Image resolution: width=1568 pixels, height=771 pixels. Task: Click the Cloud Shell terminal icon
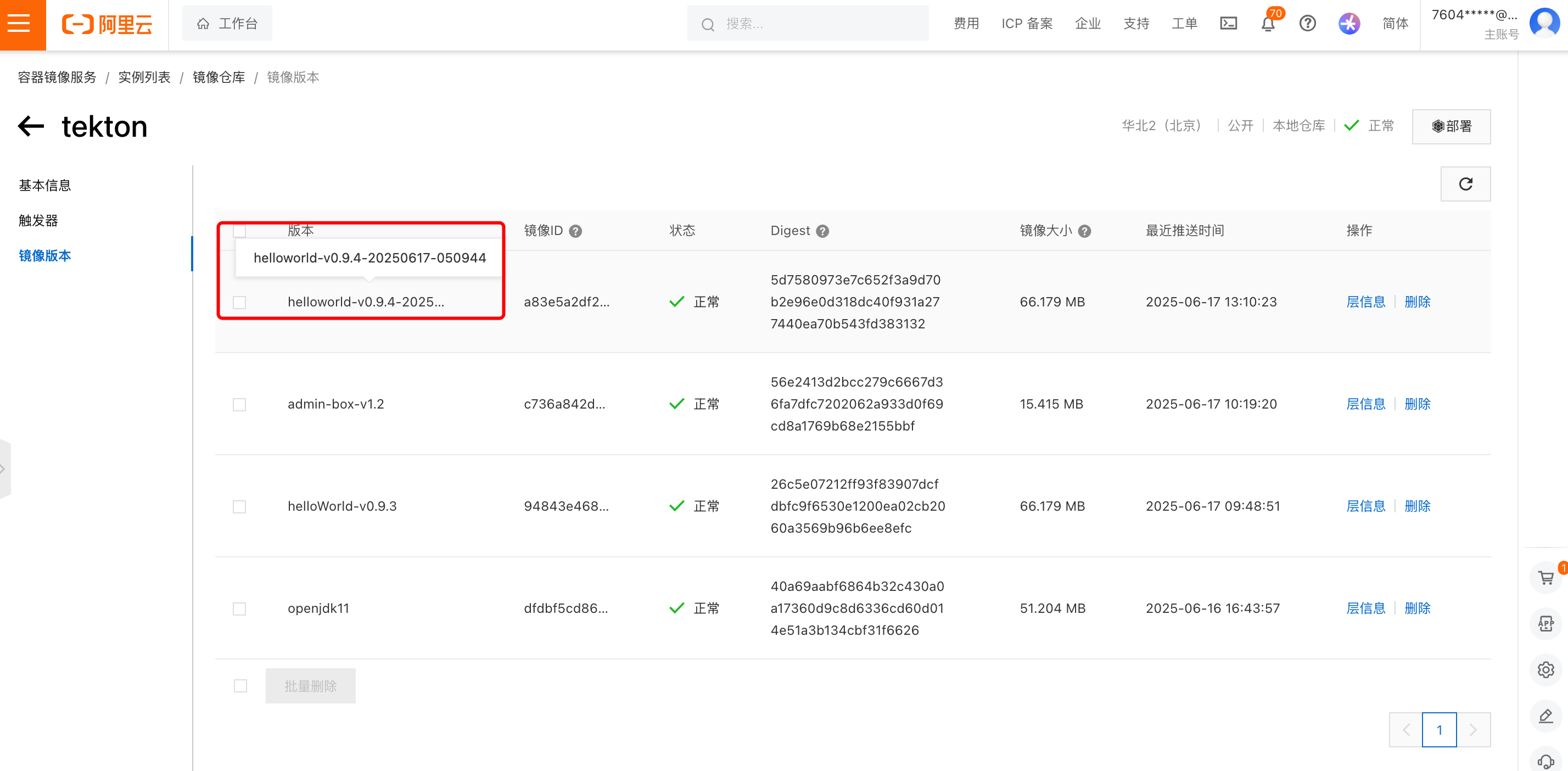[x=1228, y=24]
